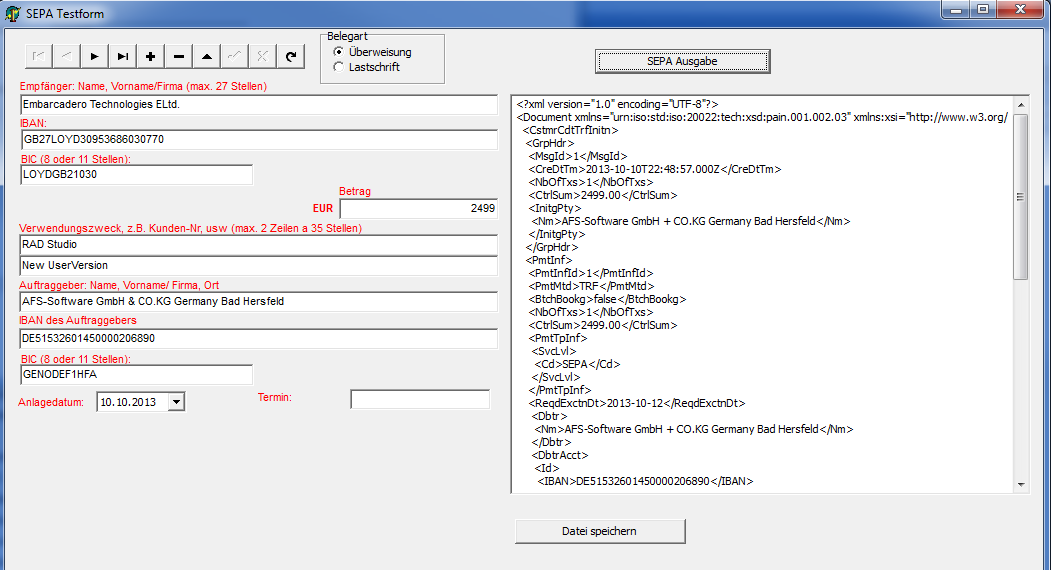Click the SEPA Ausgabe button
The image size is (1051, 570).
click(x=682, y=61)
